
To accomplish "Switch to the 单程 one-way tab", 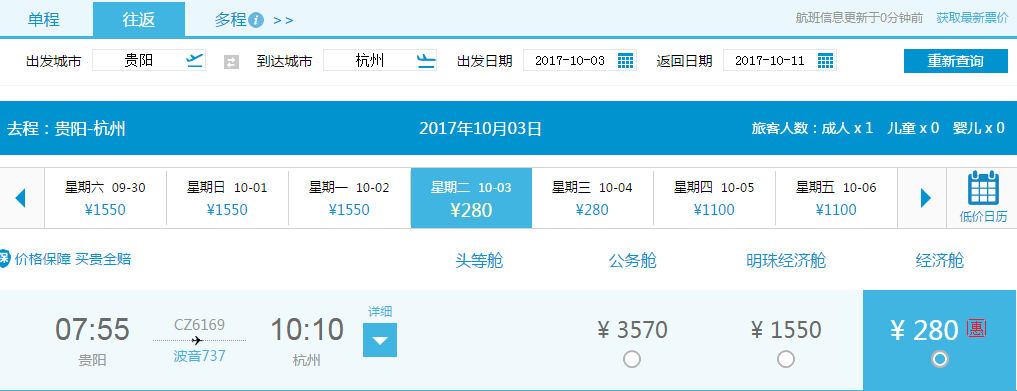I will coord(43,19).
